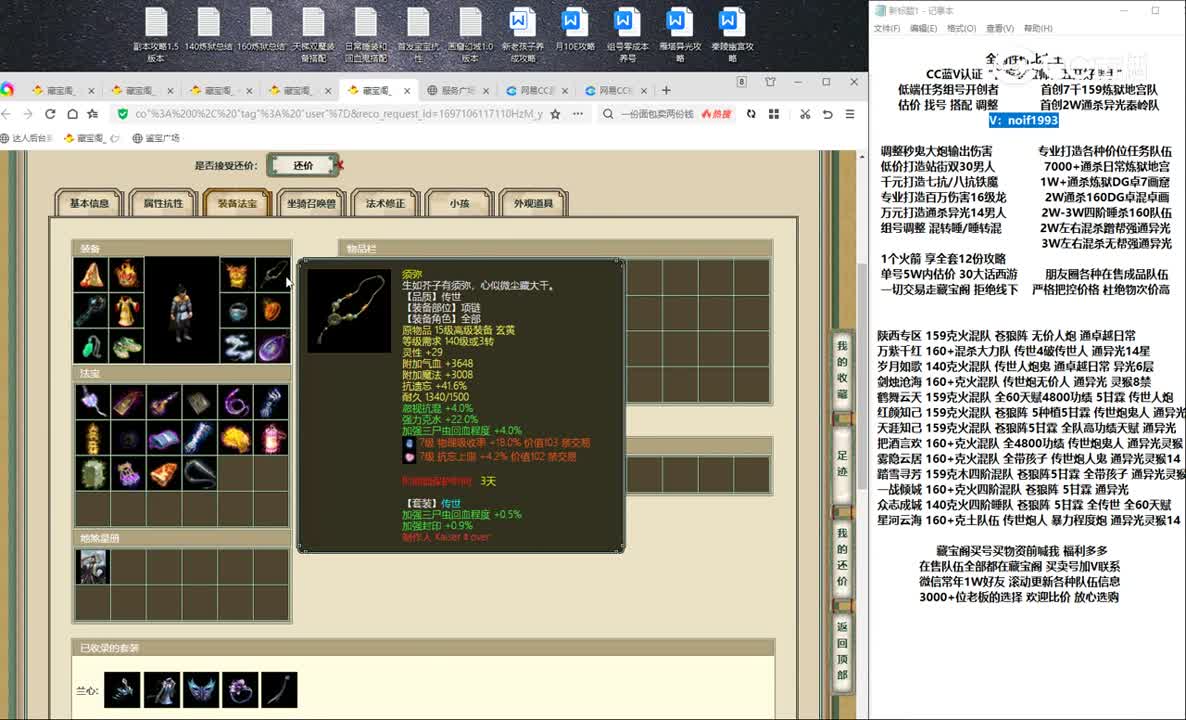Image resolution: width=1186 pixels, height=720 pixels.
Task: Click highlighted text V: noif1993 in Notepad
Action: (x=1023, y=120)
